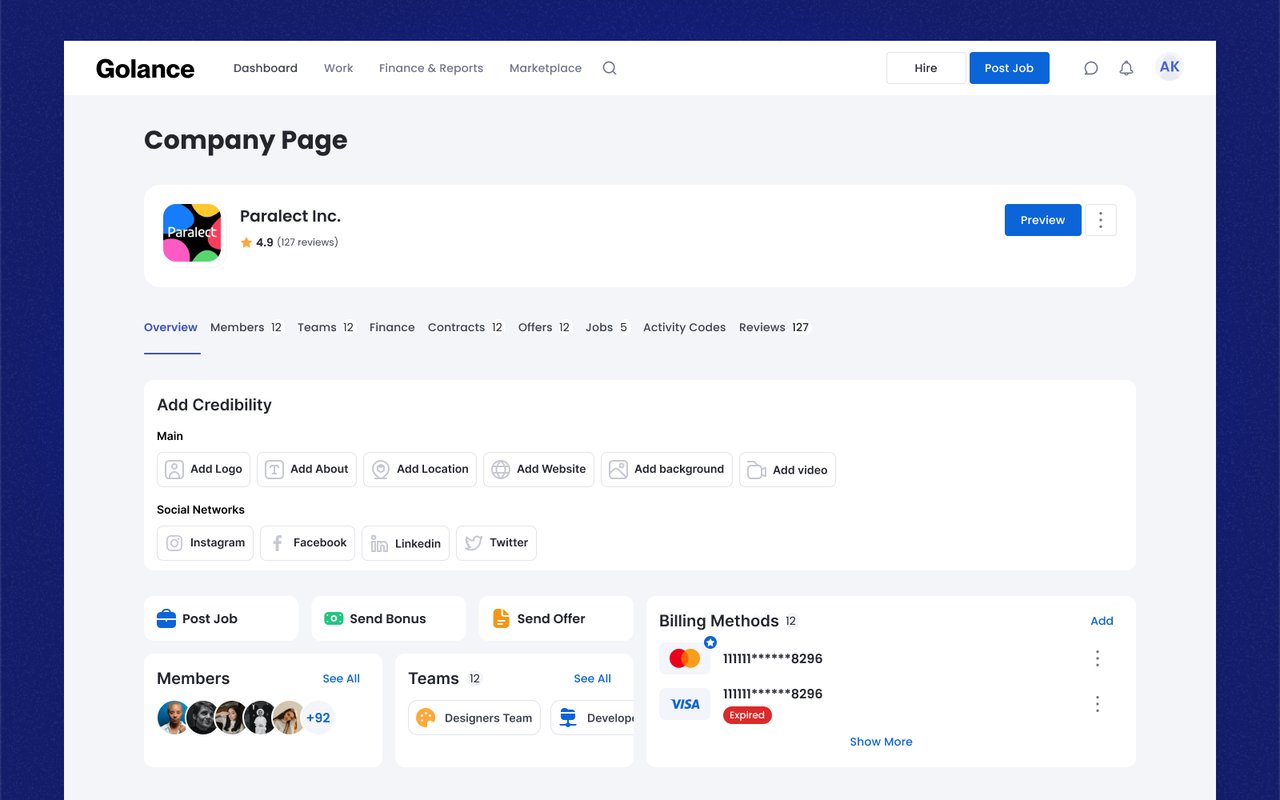This screenshot has height=800, width=1280.
Task: Connect the Instagram social network
Action: pos(205,543)
